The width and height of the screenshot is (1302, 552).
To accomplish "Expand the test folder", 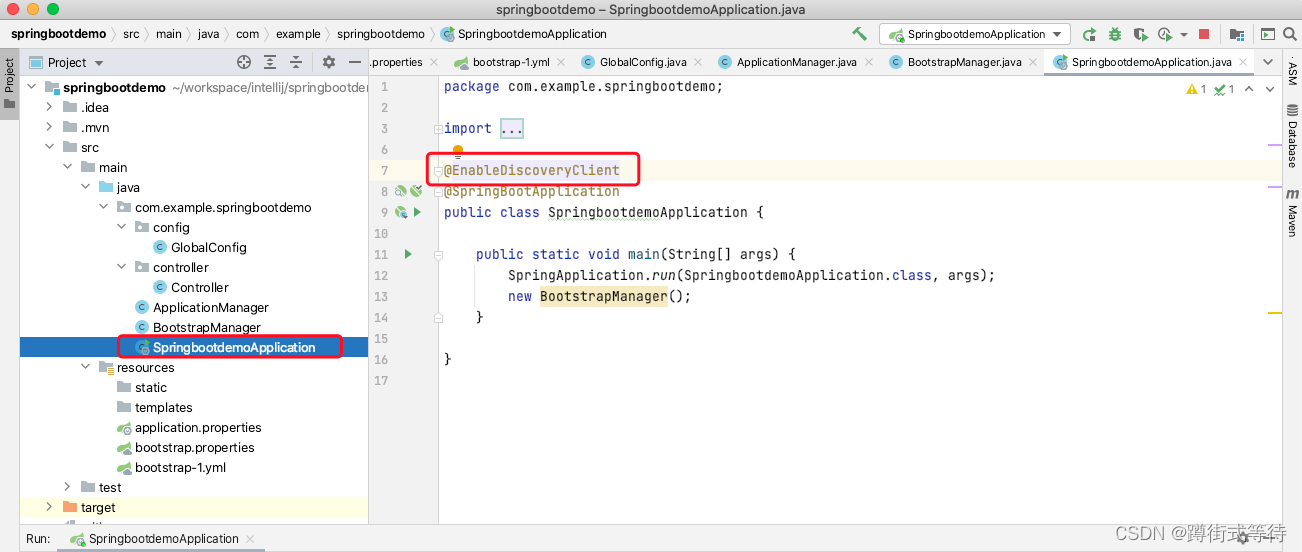I will click(x=68, y=487).
